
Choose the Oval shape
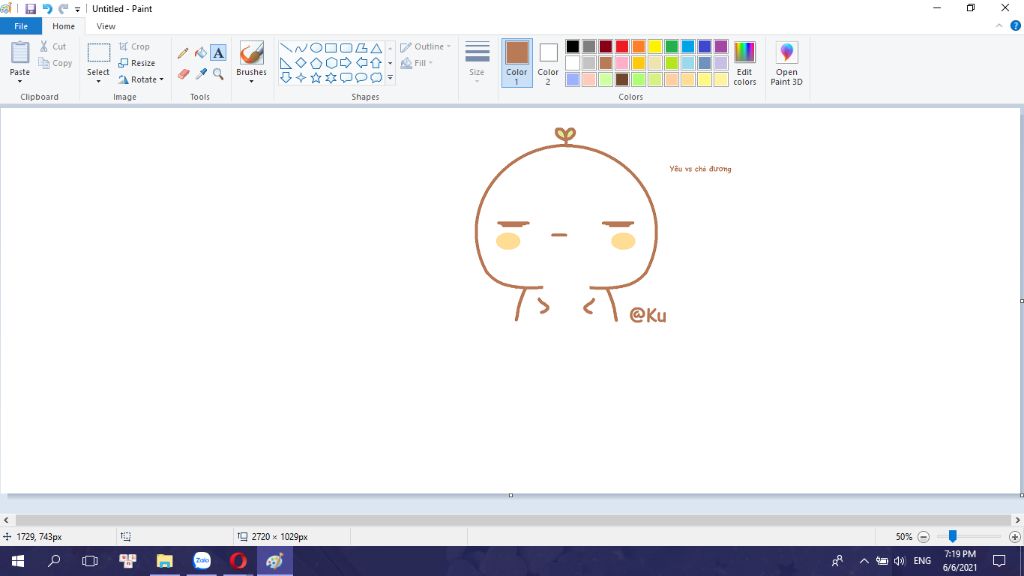tap(316, 48)
